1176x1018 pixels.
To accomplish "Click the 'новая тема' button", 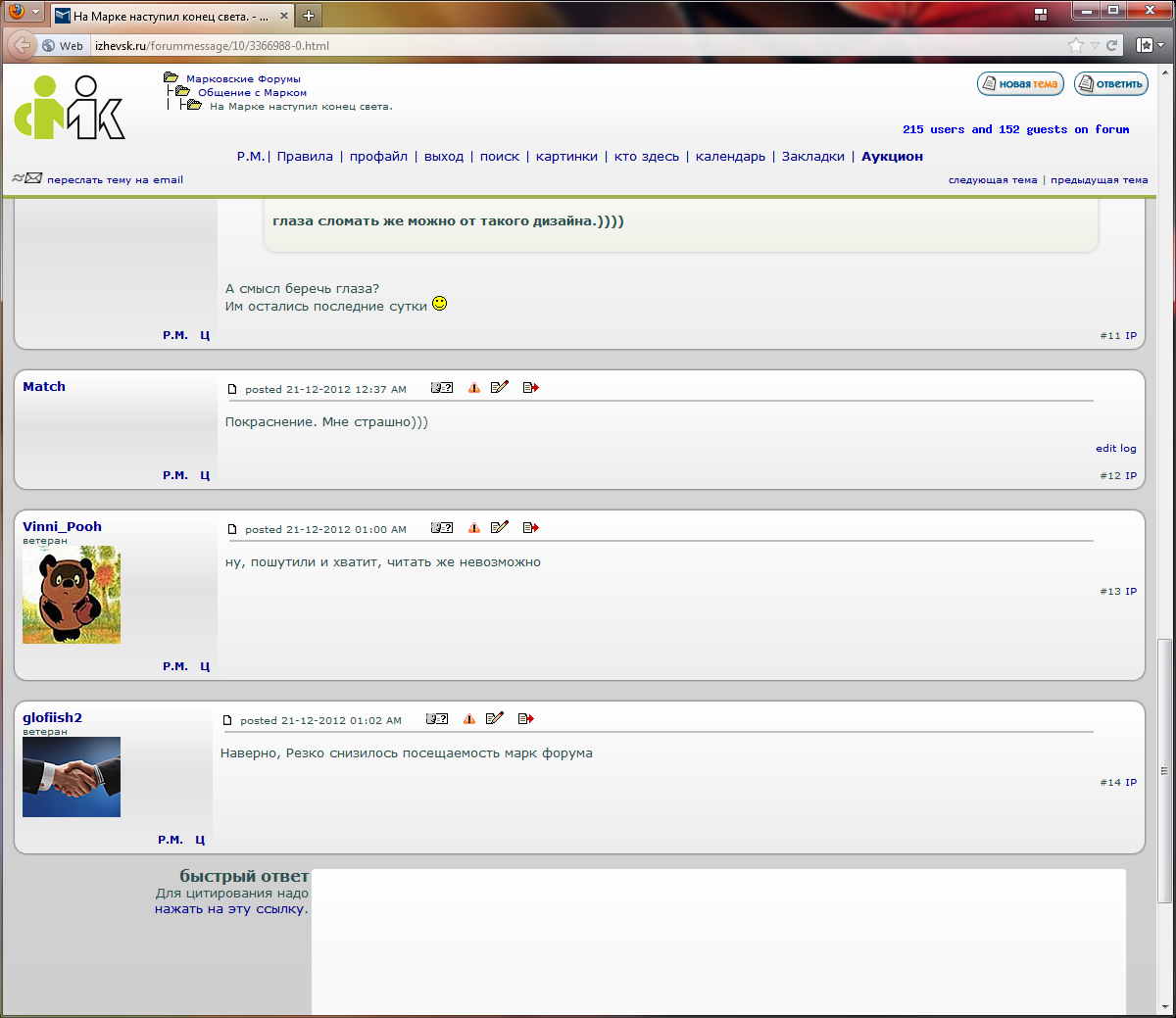I will [x=1020, y=84].
